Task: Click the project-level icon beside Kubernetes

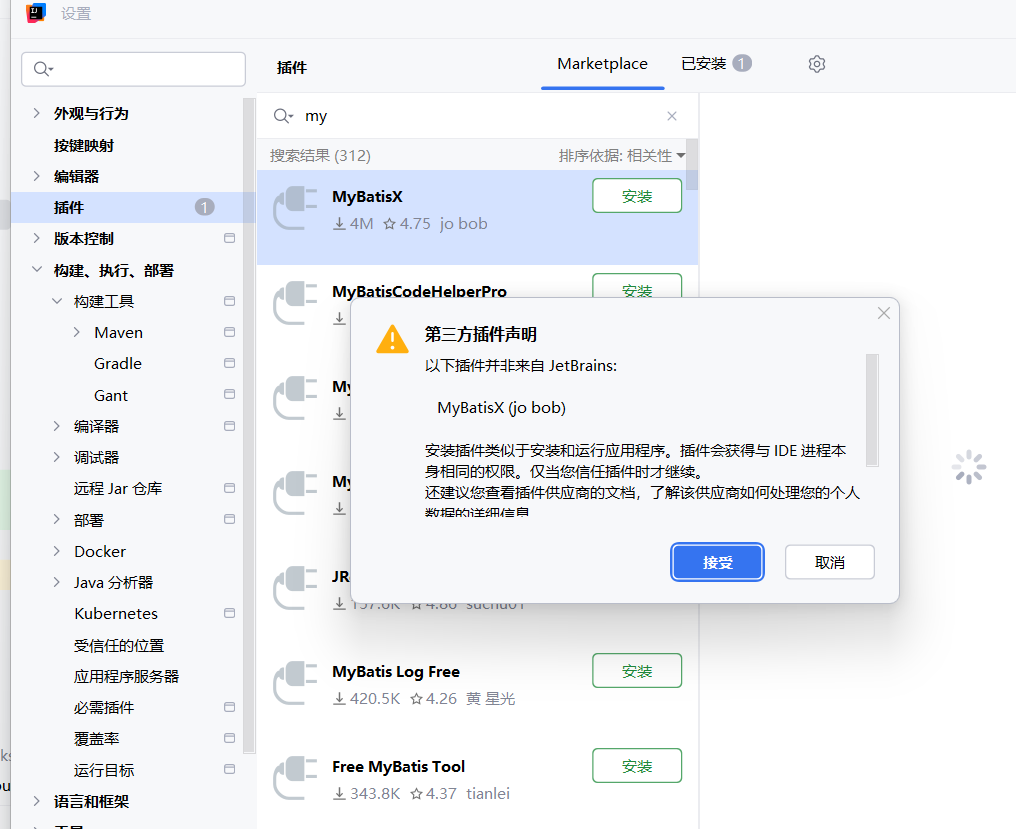Action: (229, 613)
